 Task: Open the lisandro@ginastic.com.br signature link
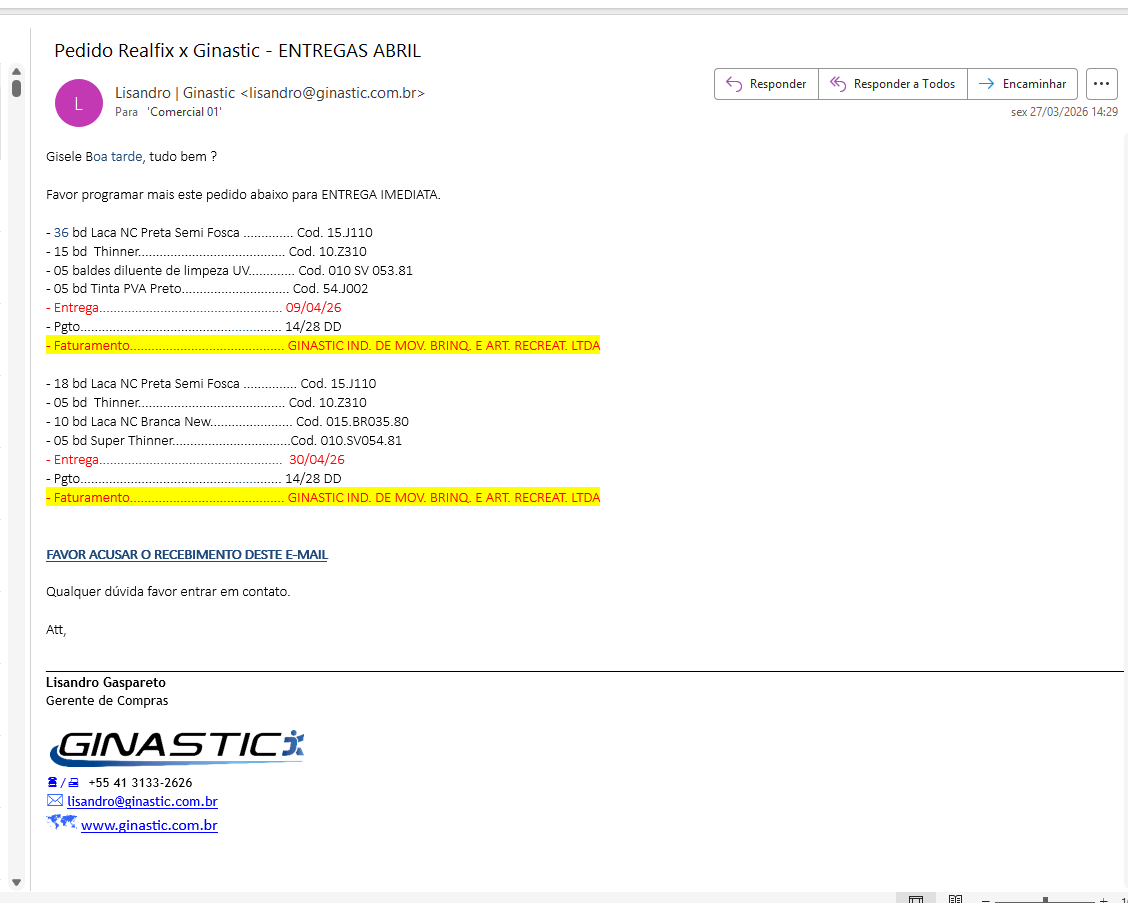142,801
